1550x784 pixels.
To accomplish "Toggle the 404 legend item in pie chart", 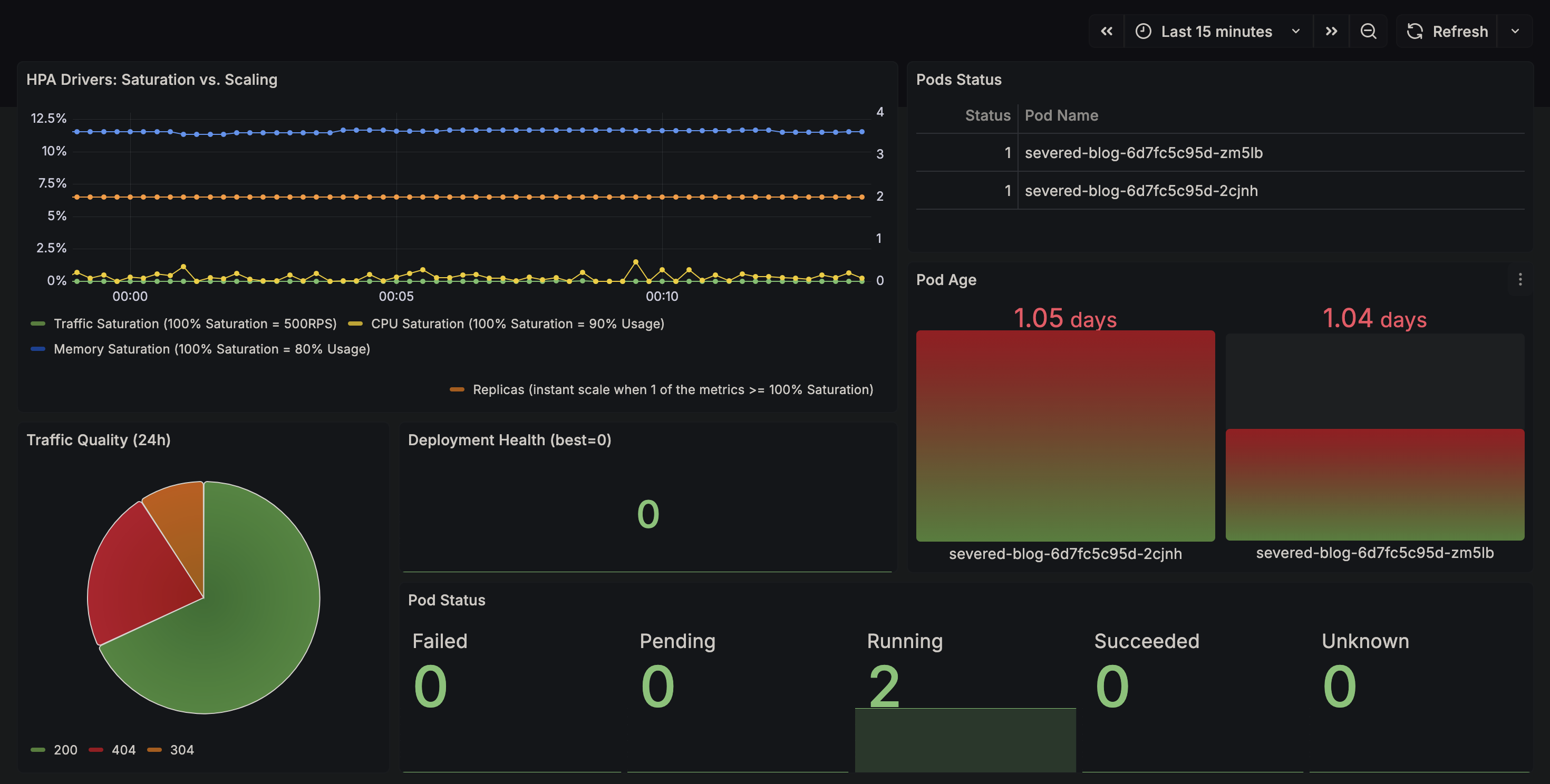I will (x=123, y=750).
